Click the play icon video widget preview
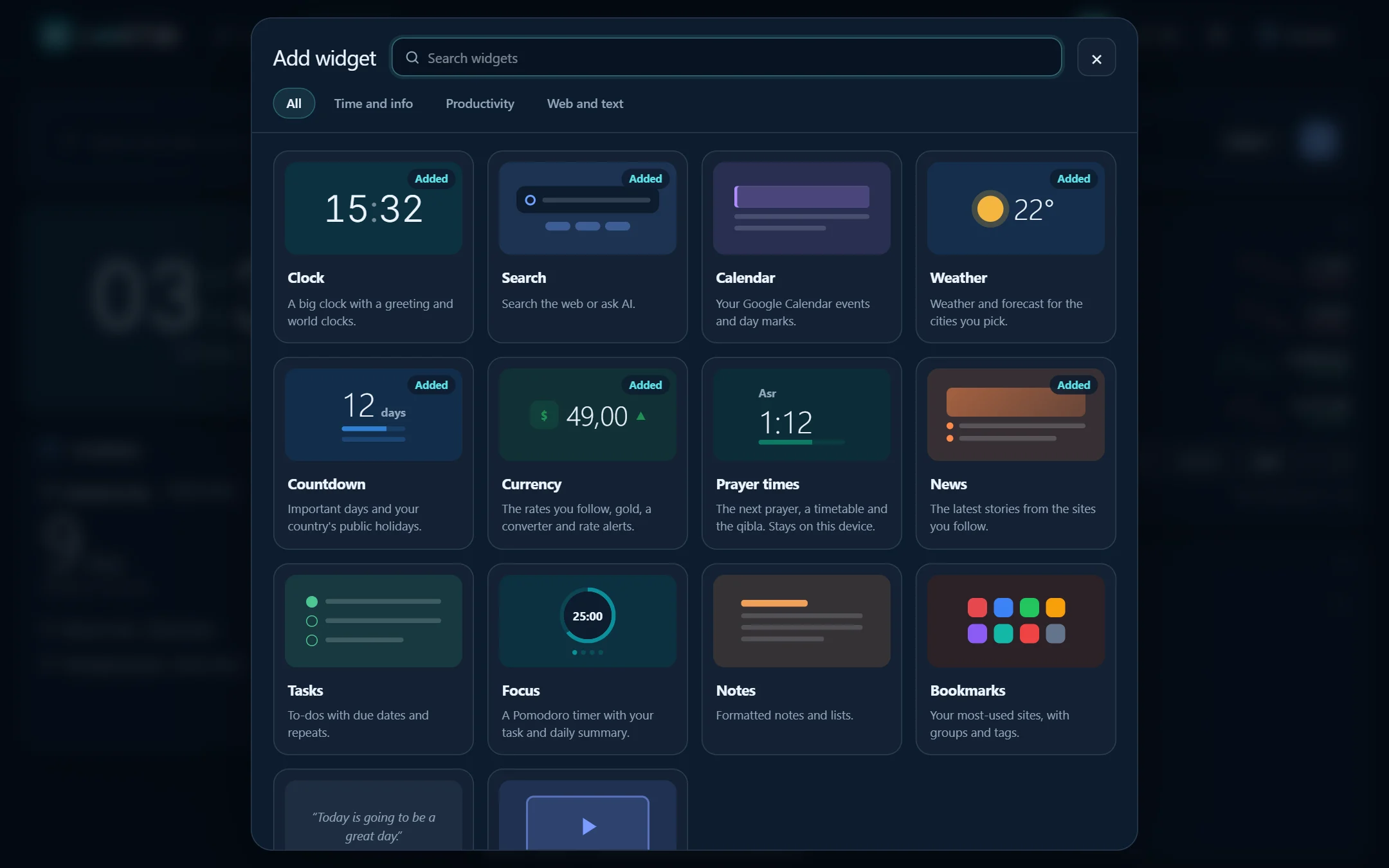 coord(588,815)
